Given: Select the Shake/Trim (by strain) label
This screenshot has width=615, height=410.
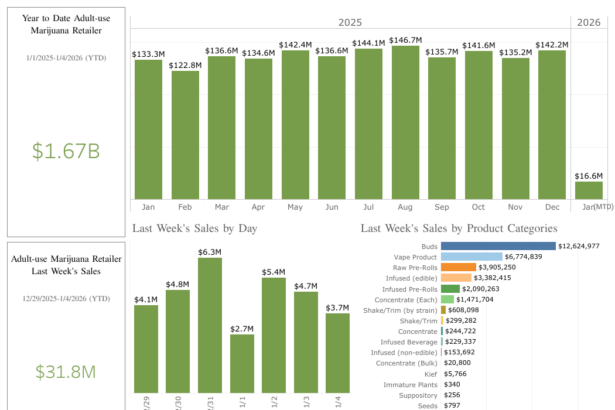Looking at the screenshot, I should click(400, 310).
